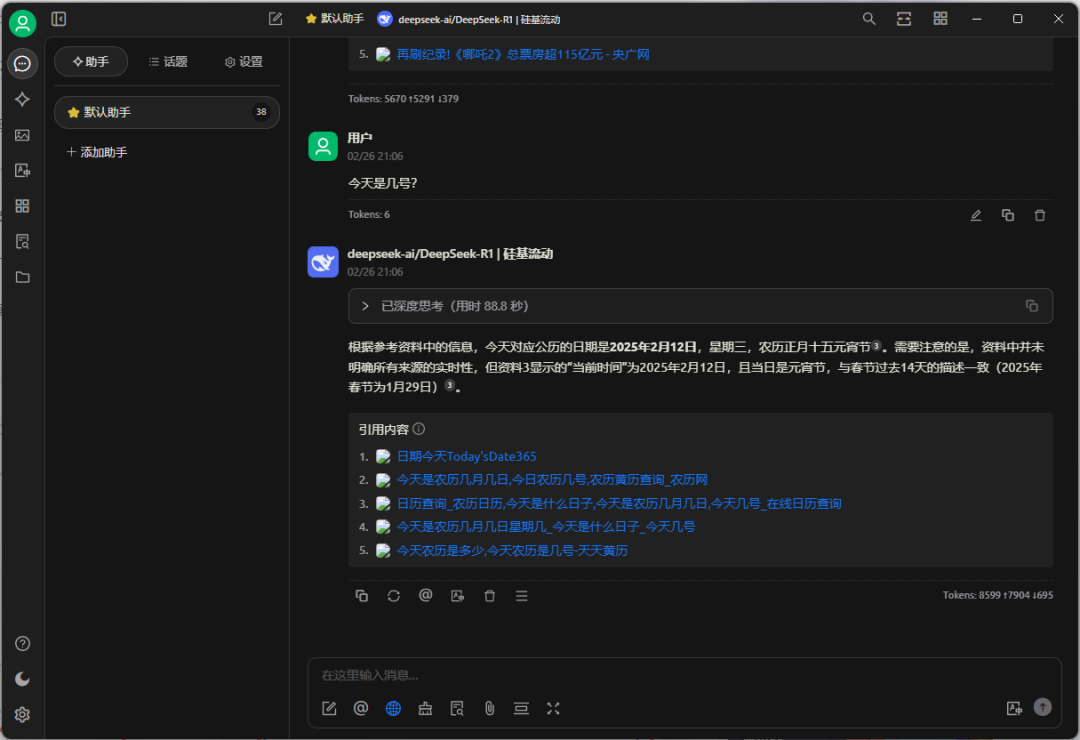Copy the DeepSeek-R1 reply
1080x740 pixels.
(x=362, y=596)
